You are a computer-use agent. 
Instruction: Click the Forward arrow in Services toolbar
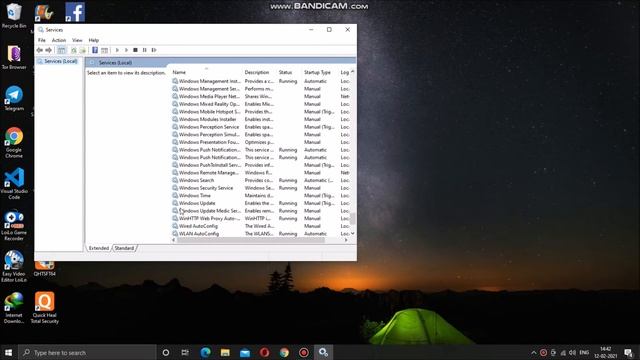tap(49, 50)
